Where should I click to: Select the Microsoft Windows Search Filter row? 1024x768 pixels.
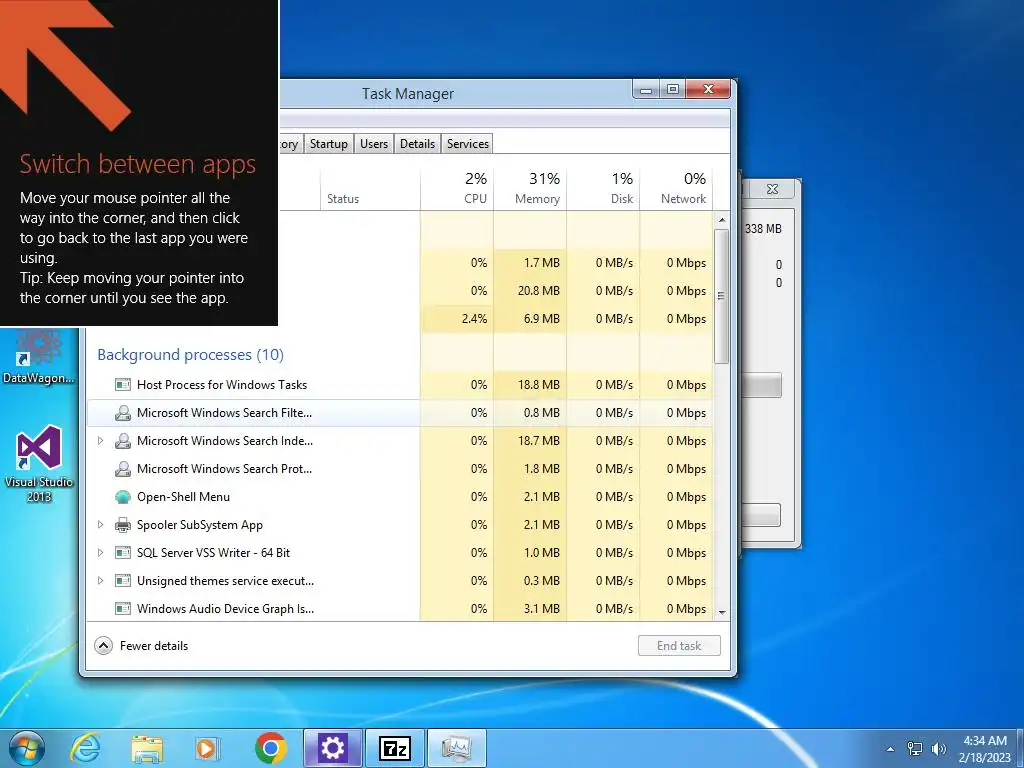(x=400, y=413)
